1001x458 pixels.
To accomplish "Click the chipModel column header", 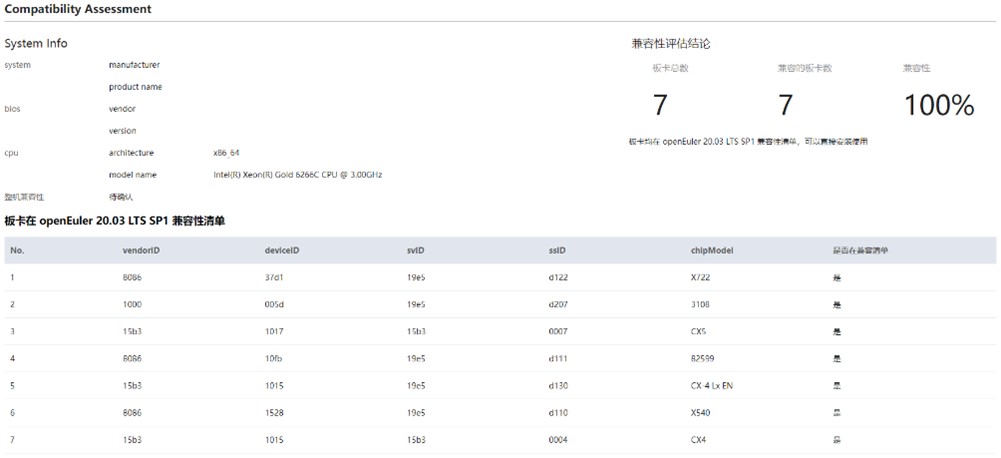I will pyautogui.click(x=712, y=250).
